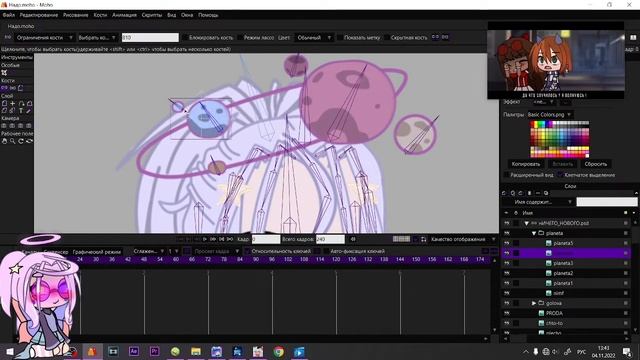Click the play button in the timeline controls
Screen dimensions: 640x360
tap(205, 239)
